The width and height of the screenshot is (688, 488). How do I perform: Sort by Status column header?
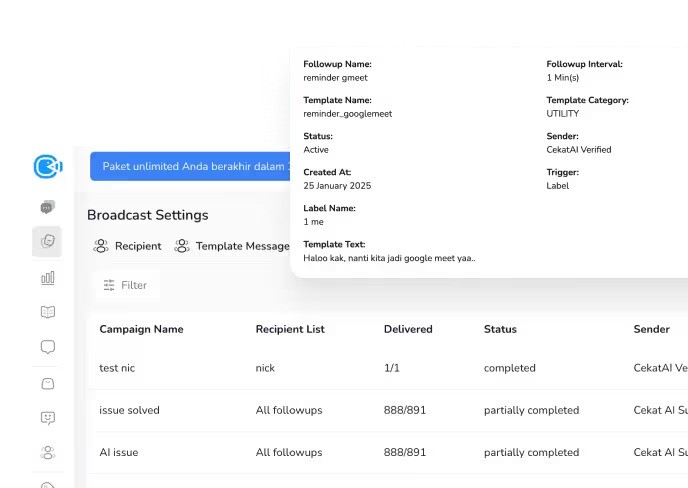[500, 329]
